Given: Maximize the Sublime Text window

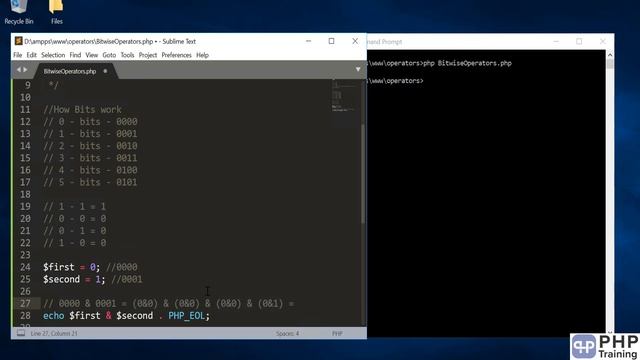Looking at the screenshot, I should 331,41.
